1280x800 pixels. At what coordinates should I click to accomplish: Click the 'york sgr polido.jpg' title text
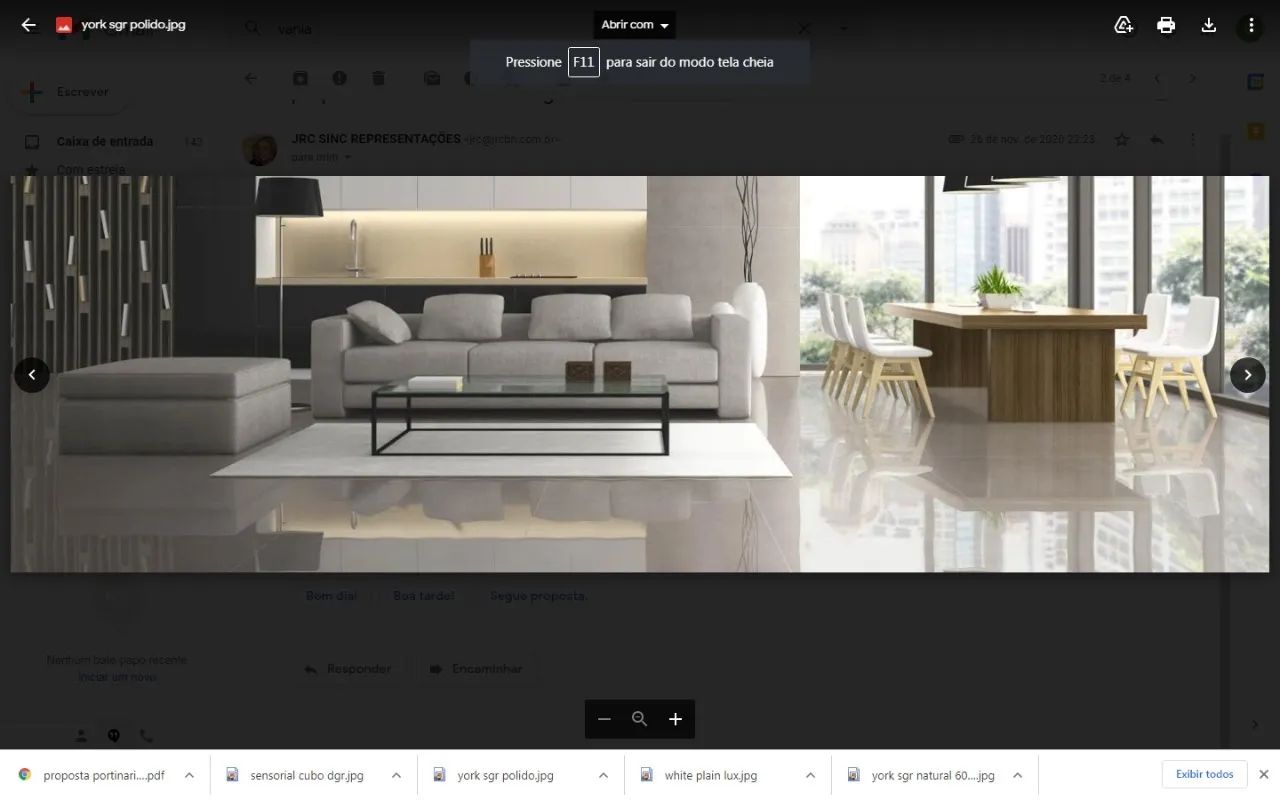[x=134, y=25]
